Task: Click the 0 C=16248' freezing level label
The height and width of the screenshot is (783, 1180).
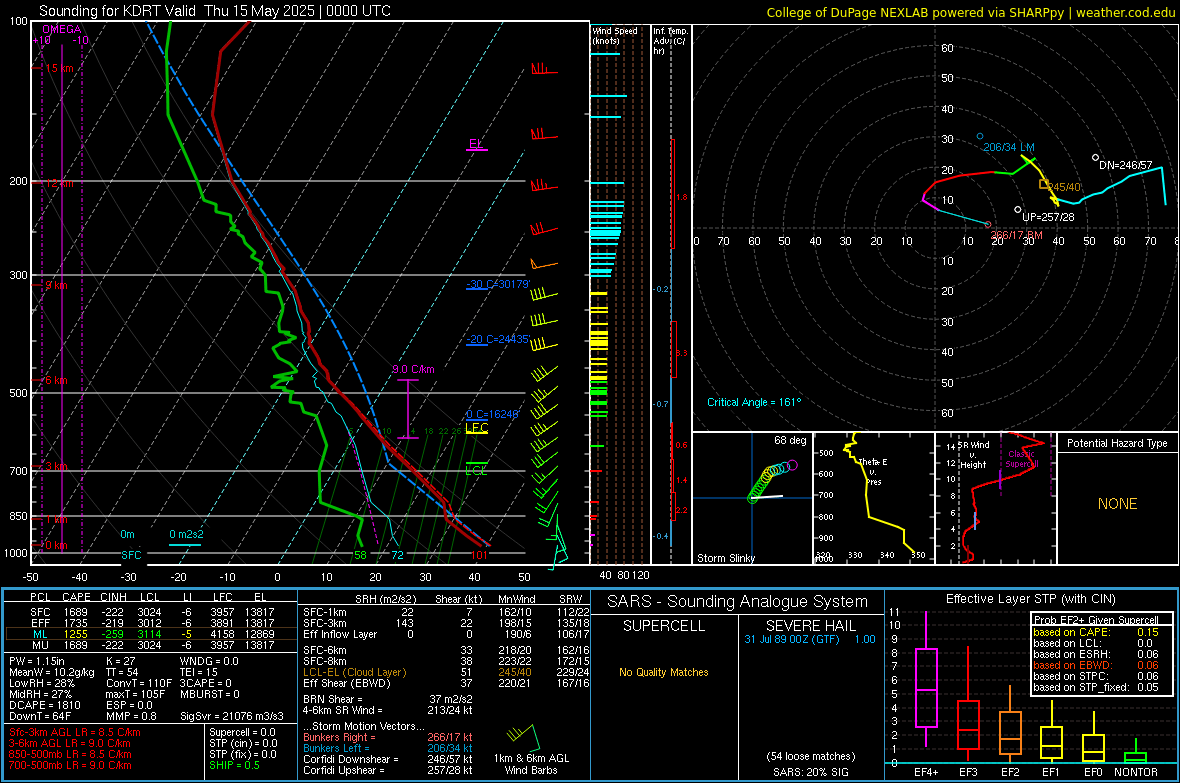Action: [492, 414]
